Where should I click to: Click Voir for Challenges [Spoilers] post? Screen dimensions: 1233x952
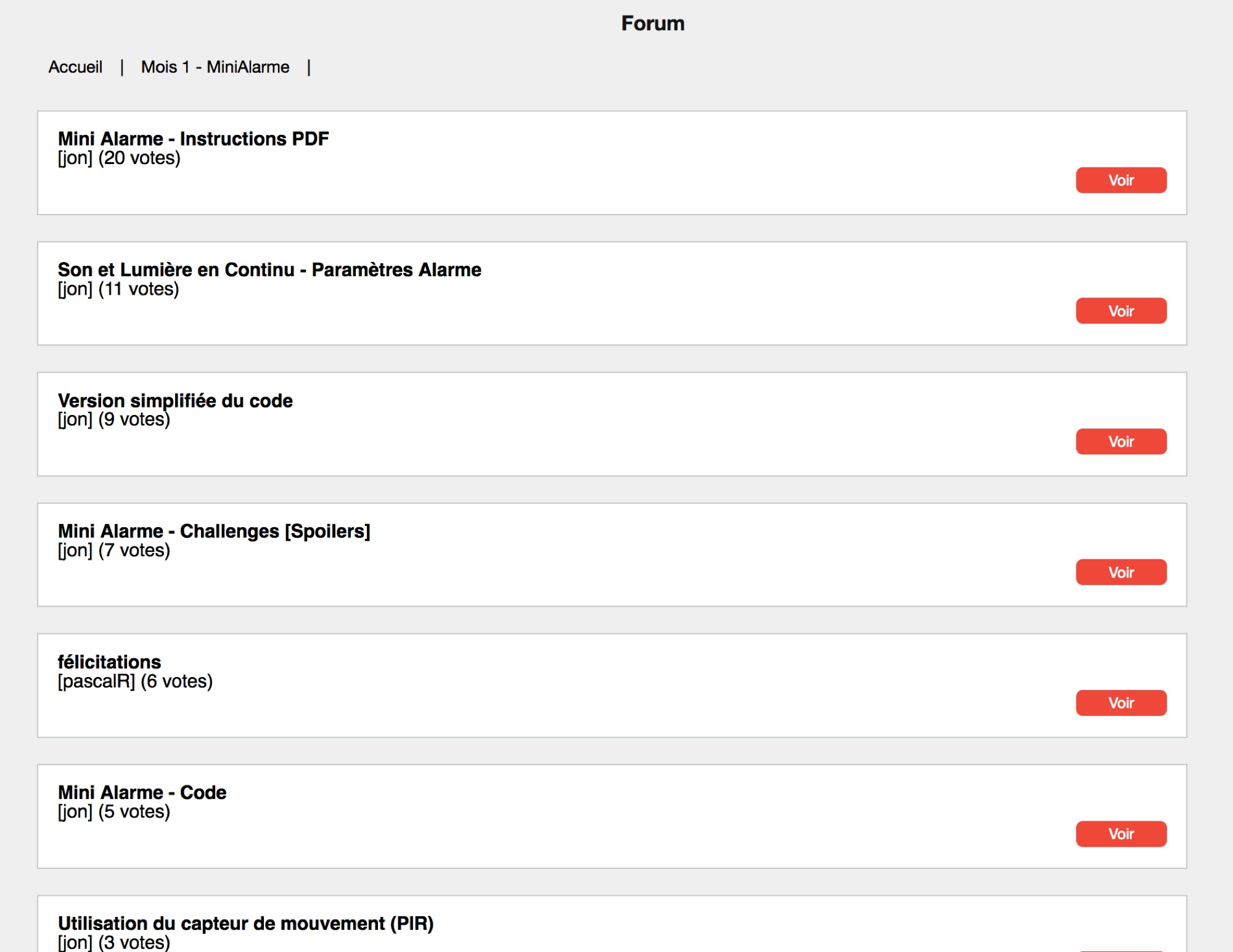click(1121, 572)
